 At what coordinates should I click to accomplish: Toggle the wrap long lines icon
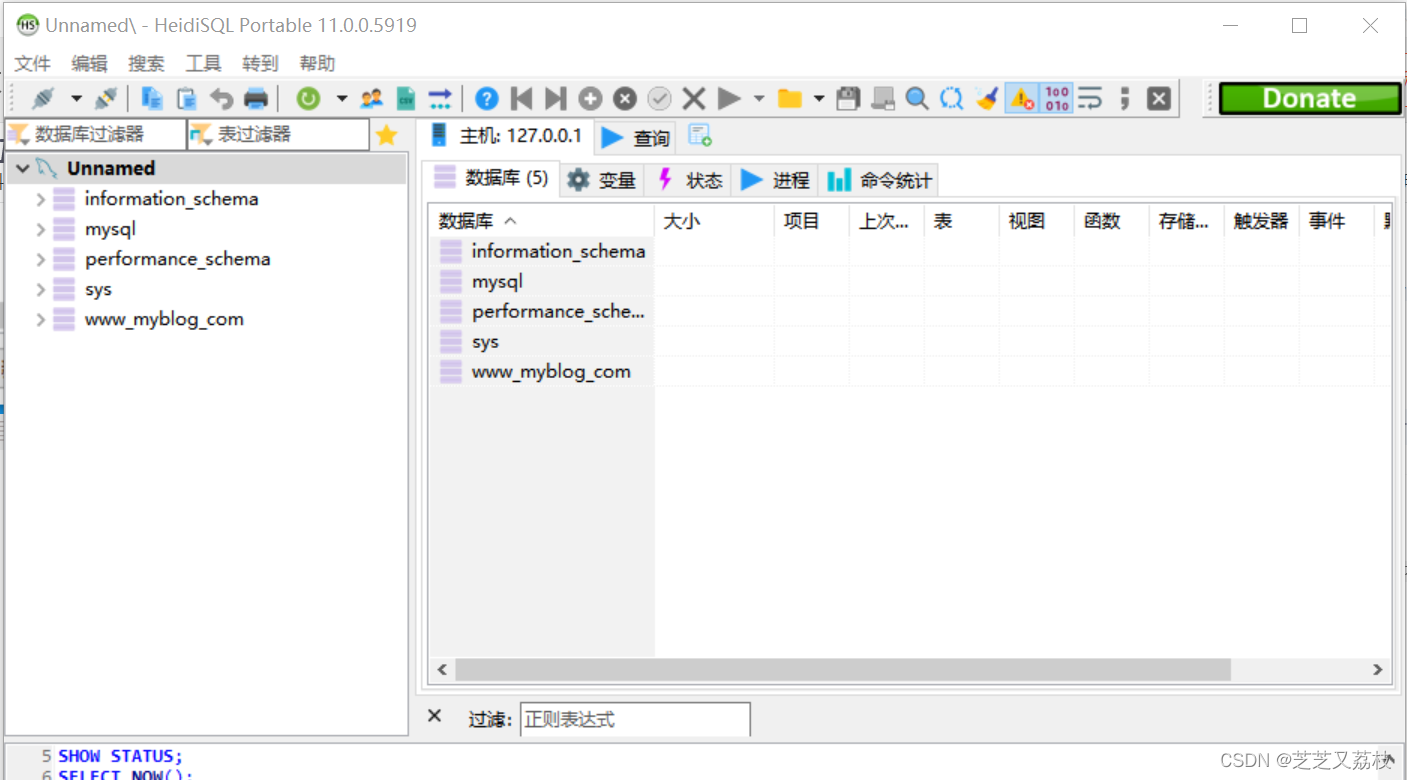(x=1090, y=98)
